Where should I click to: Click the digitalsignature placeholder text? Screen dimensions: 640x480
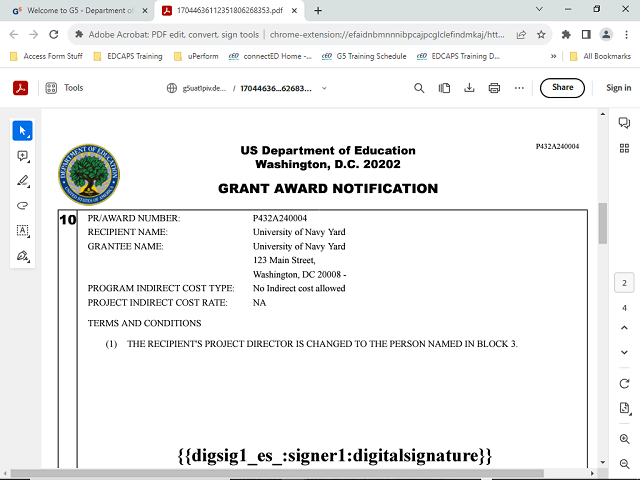(335, 456)
